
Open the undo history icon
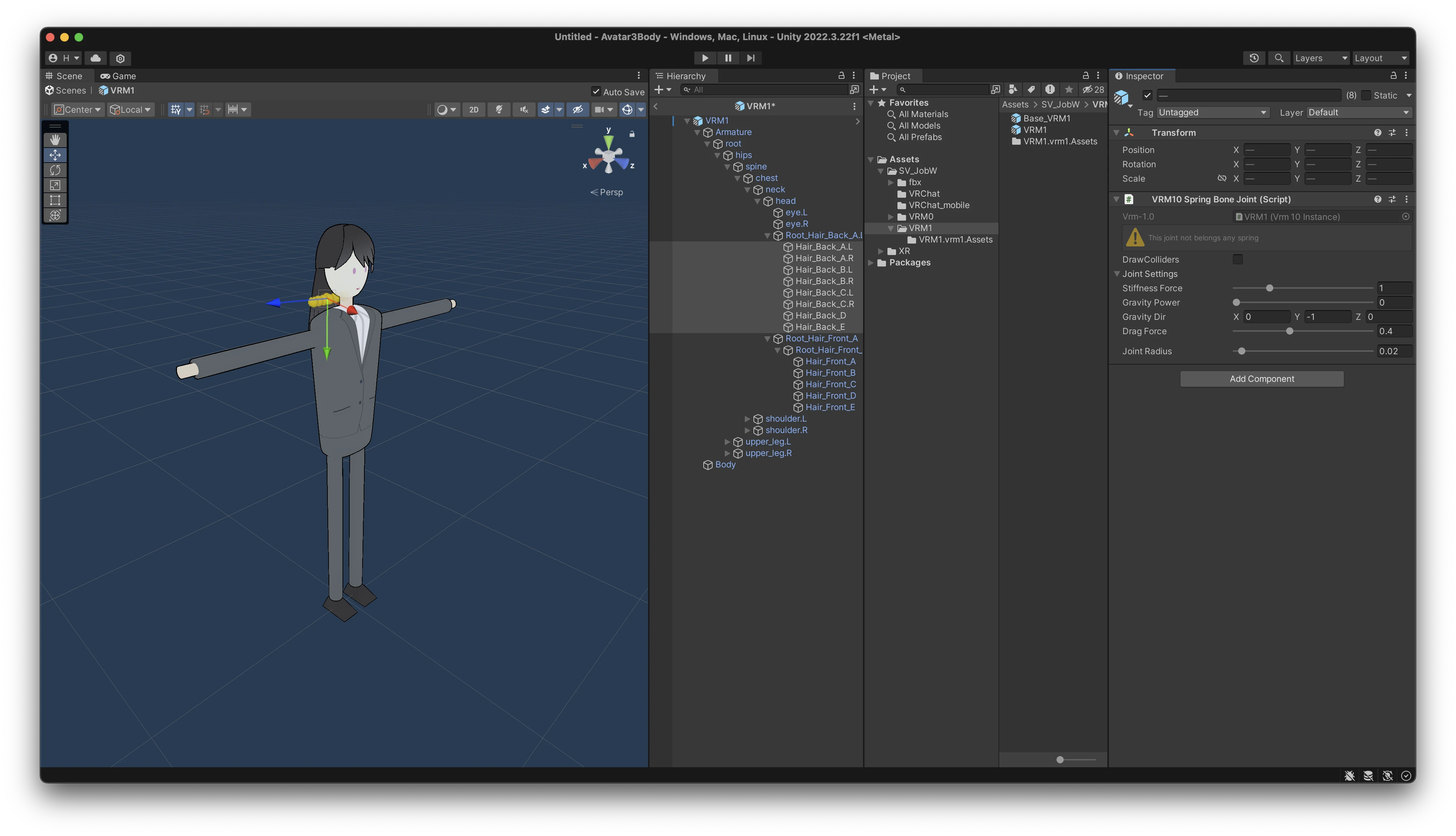[x=1254, y=58]
